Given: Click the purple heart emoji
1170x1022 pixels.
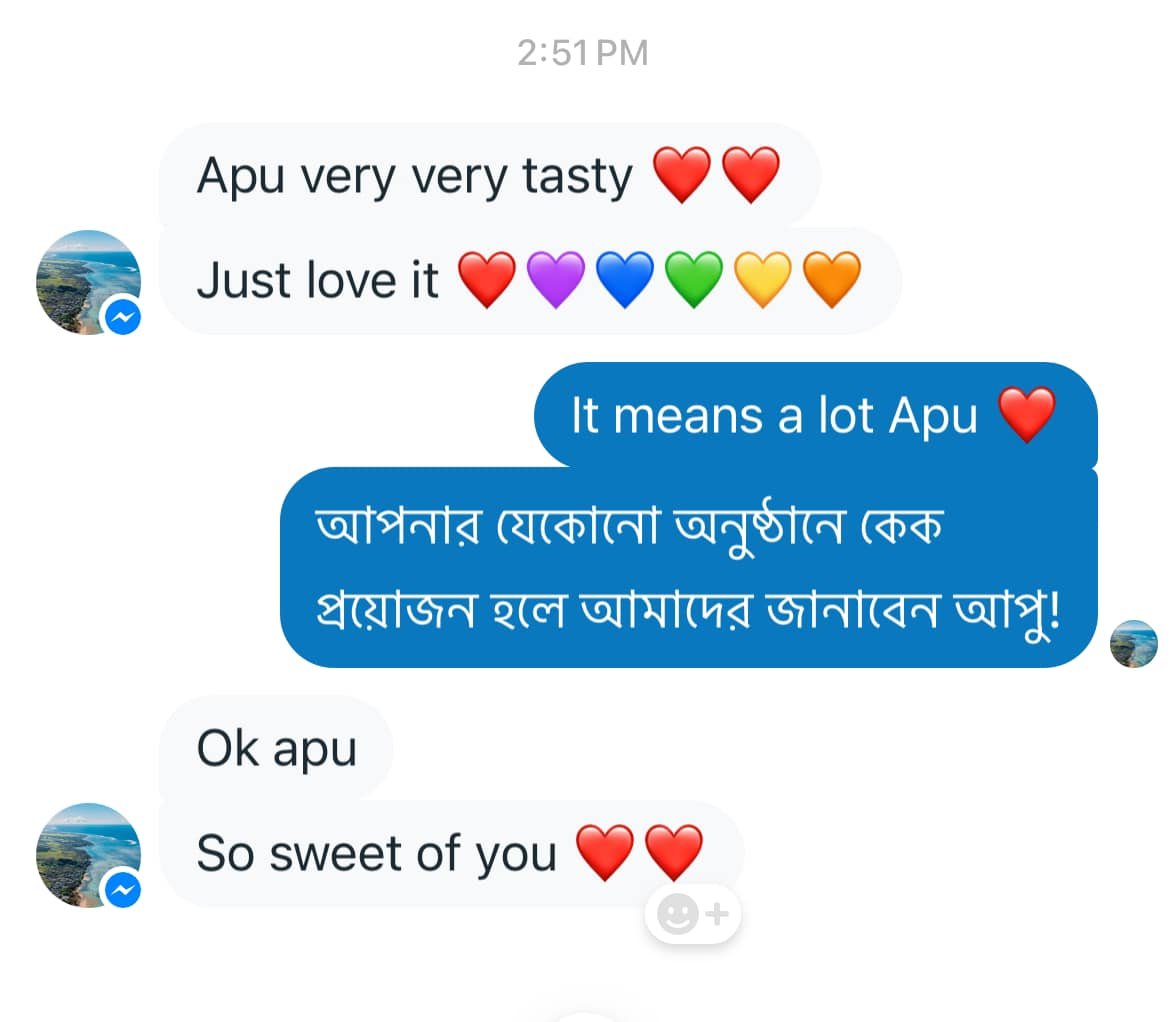Looking at the screenshot, I should point(555,280).
